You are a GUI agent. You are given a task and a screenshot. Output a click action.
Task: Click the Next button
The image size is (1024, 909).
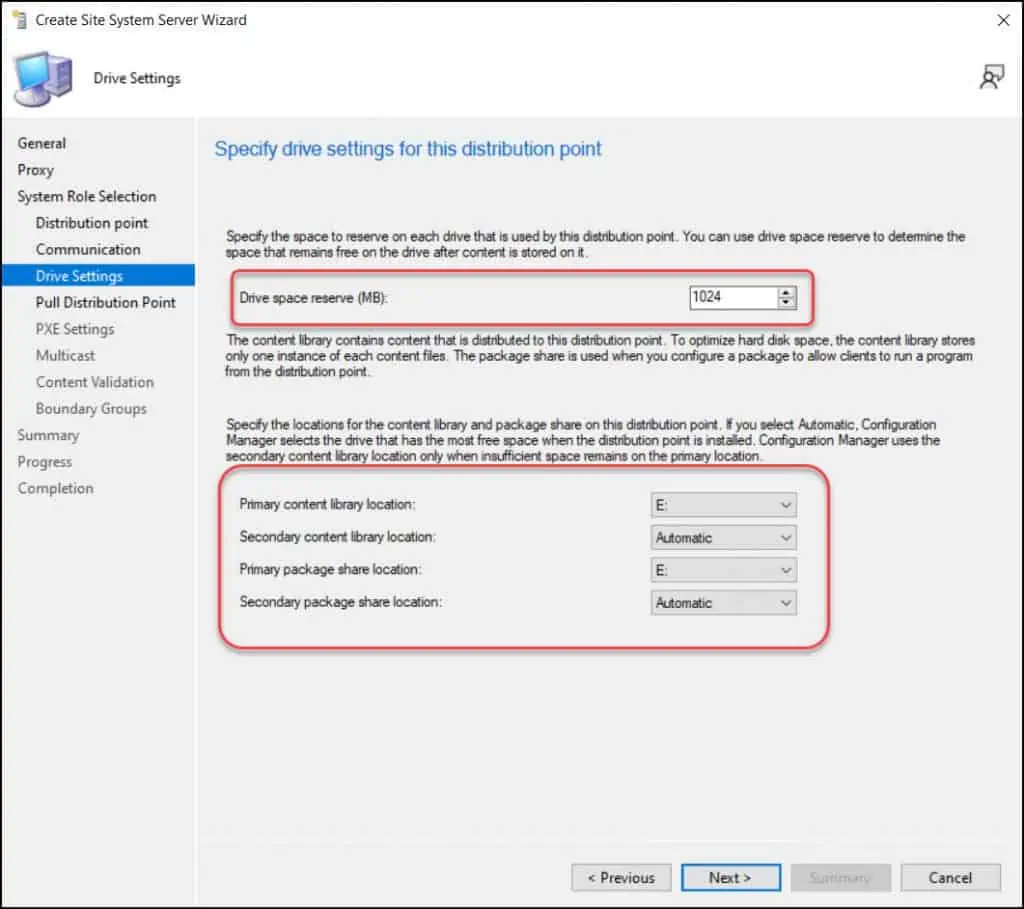pyautogui.click(x=730, y=877)
